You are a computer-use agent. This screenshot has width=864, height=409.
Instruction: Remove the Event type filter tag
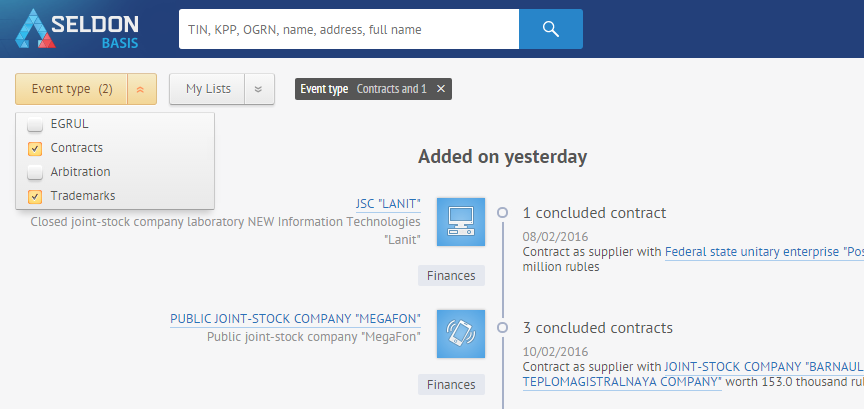[x=440, y=89]
